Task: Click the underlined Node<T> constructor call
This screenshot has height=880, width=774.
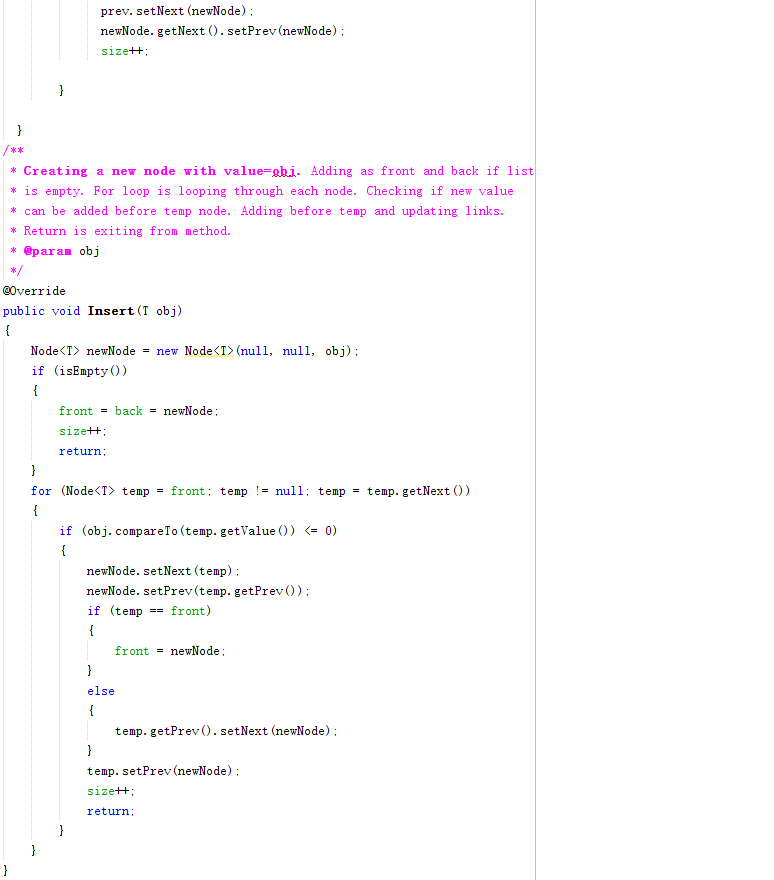Action: [x=209, y=351]
